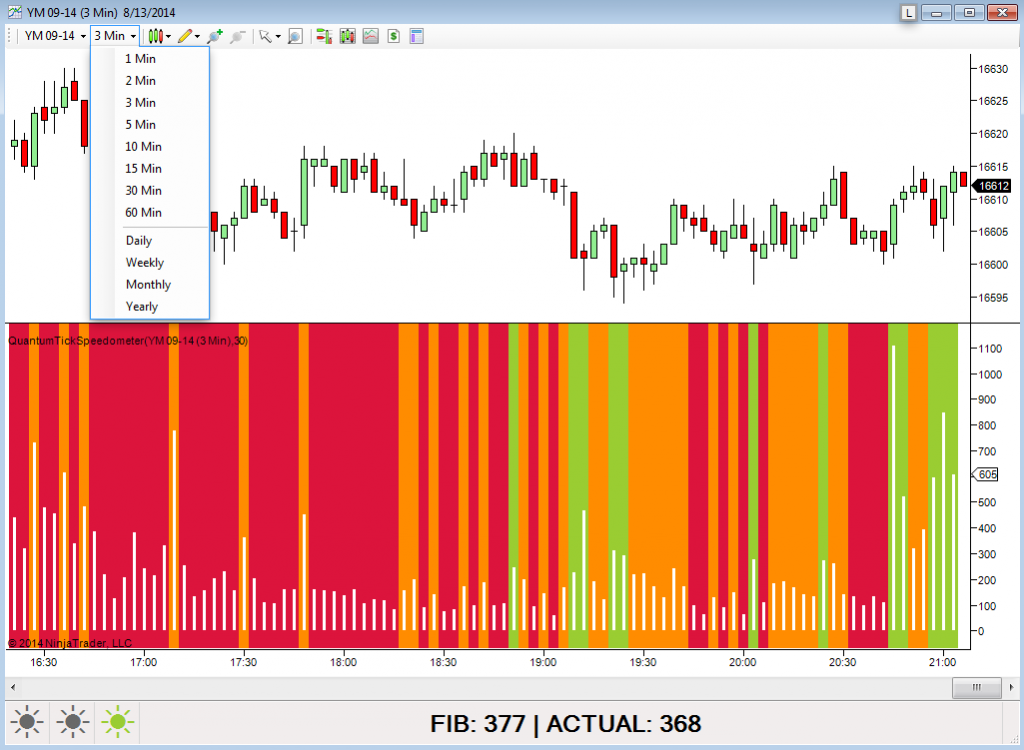Screen dimensions: 1024x750
Task: Open the candlestick bars panel icon
Action: tap(347, 36)
